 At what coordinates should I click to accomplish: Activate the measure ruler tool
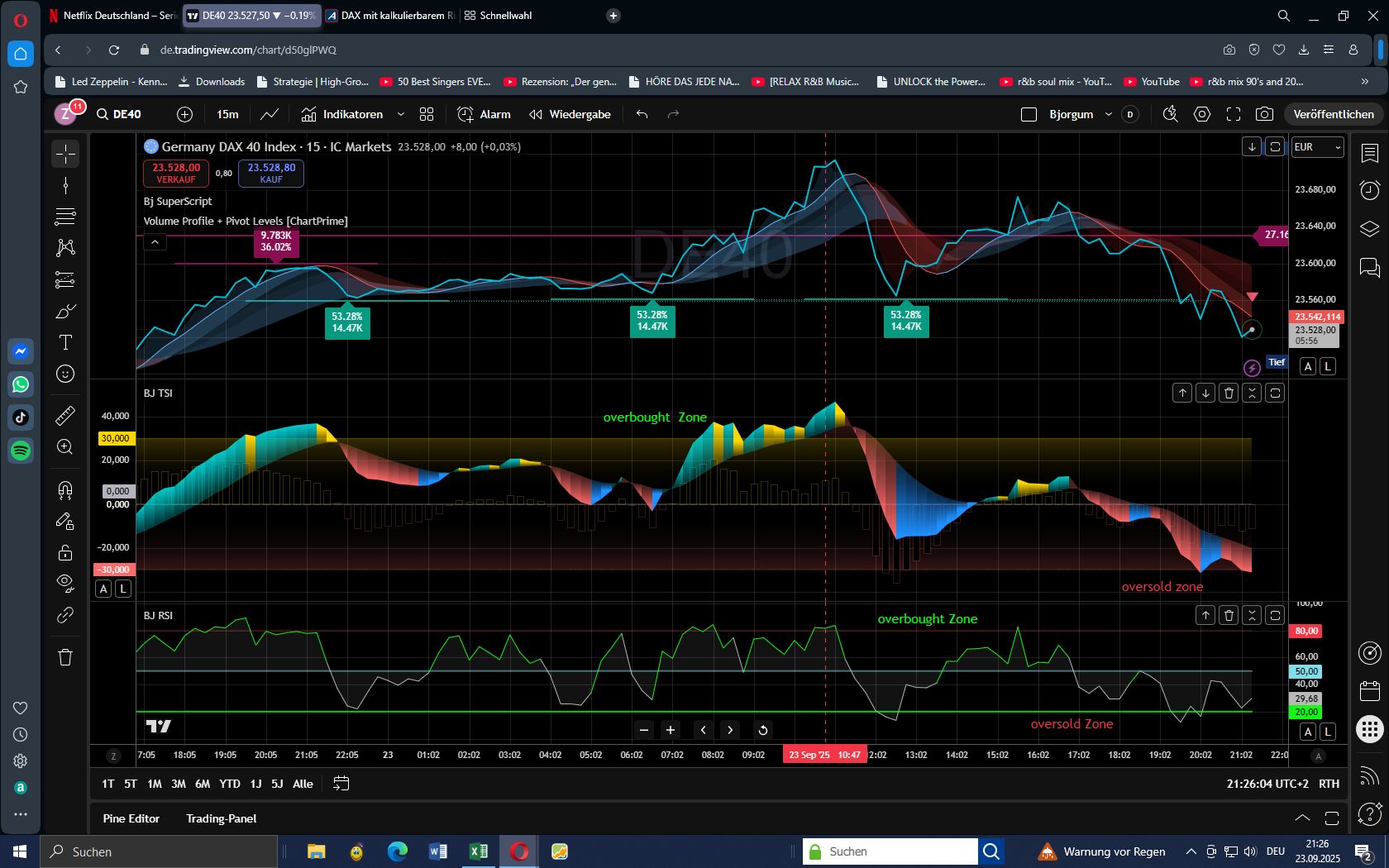tap(64, 416)
